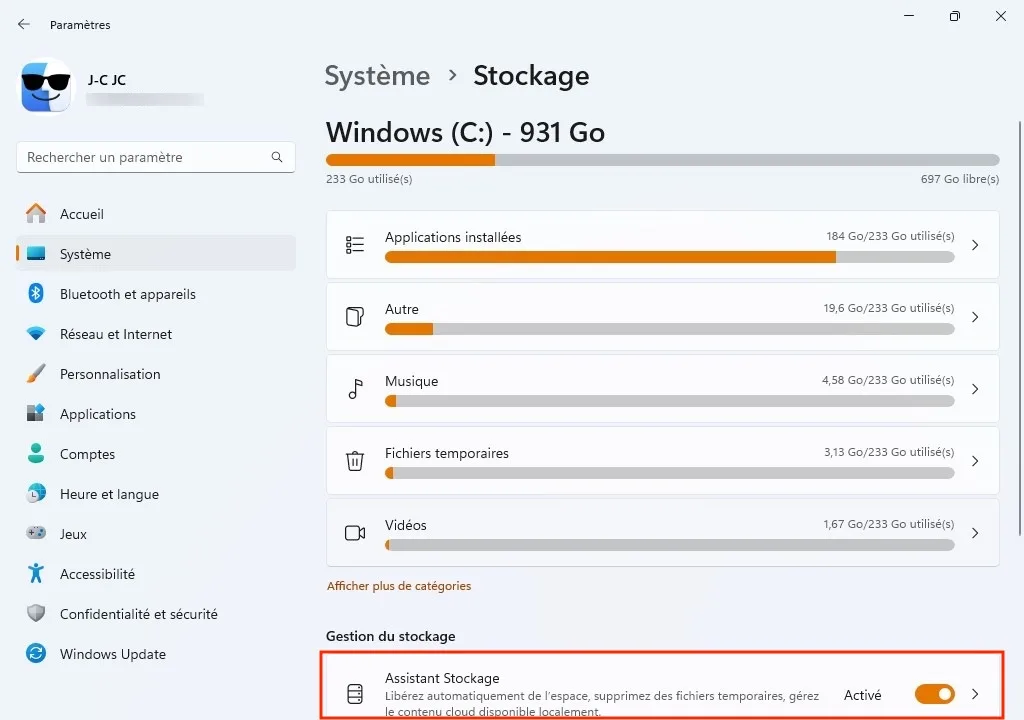Click the Musique note icon
Viewport: 1024px width, 720px height.
point(355,389)
